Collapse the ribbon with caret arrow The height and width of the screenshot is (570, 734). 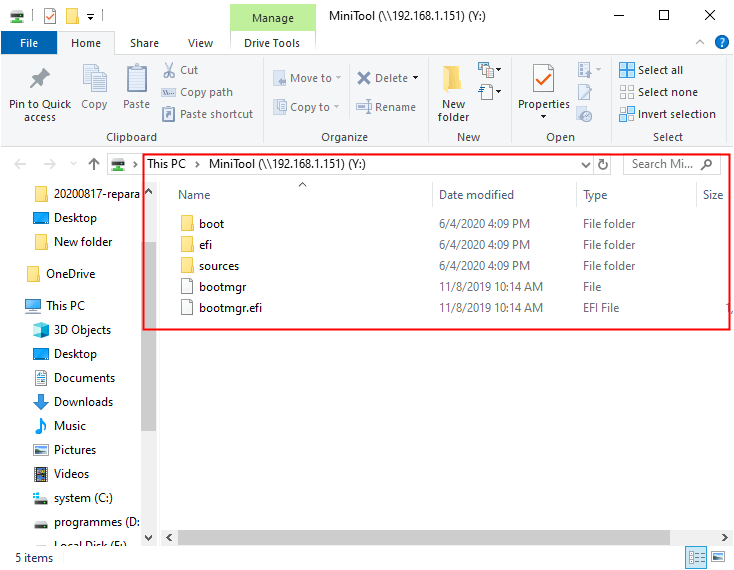[700, 42]
